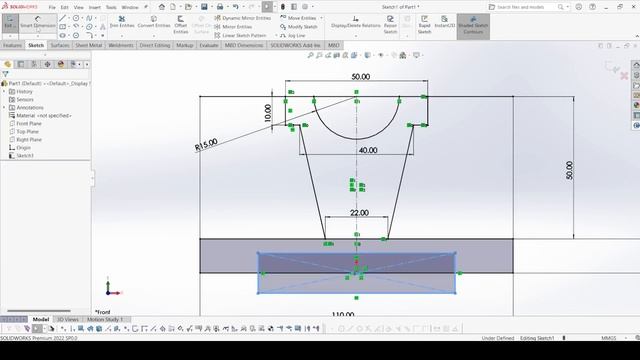This screenshot has height=360, width=640.
Task: Select the Sketch Fillet tool
Action: [89, 36]
